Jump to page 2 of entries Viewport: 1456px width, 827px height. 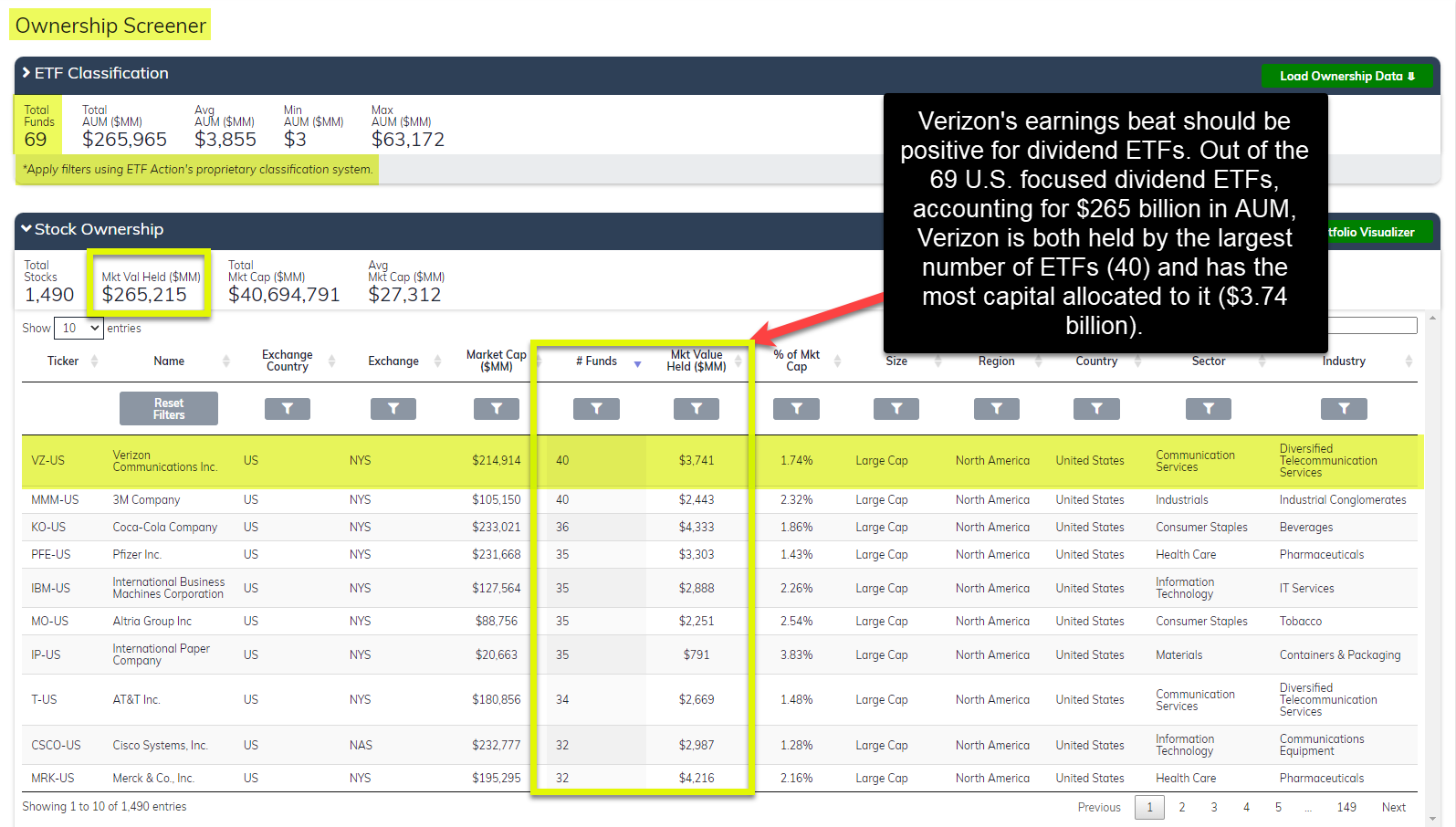(1182, 808)
